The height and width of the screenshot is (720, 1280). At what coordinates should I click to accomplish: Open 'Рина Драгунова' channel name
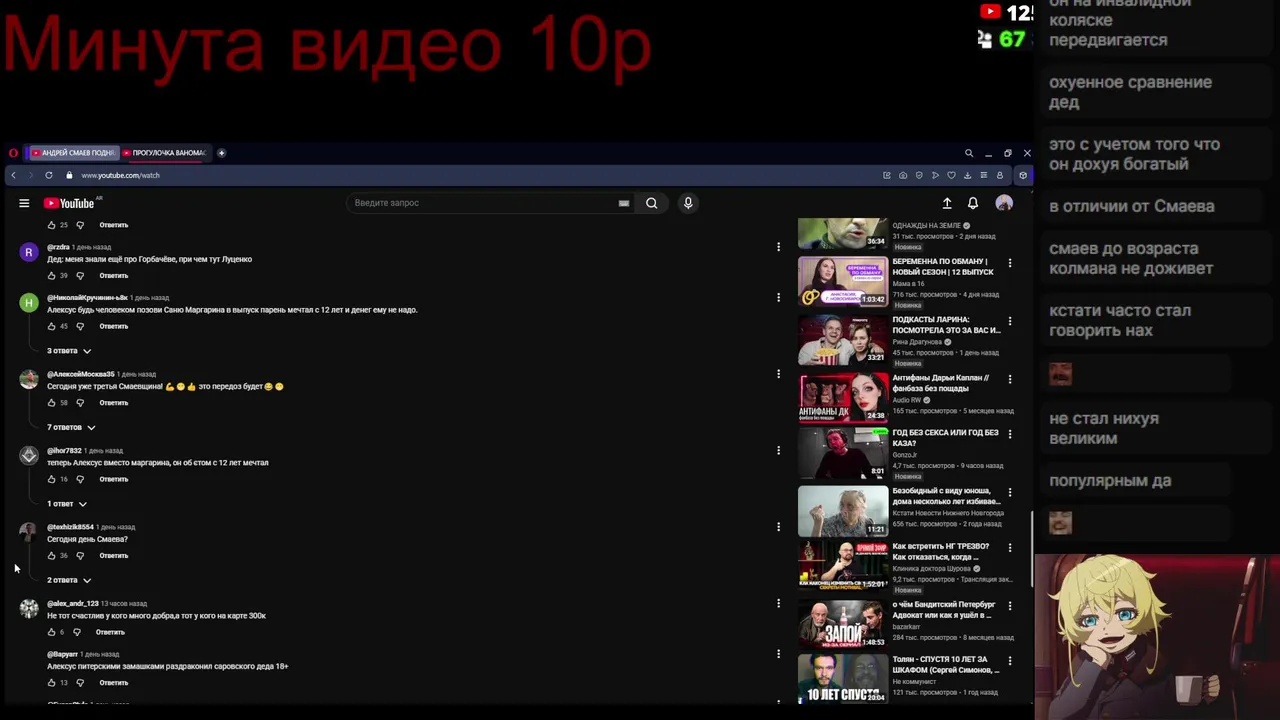918,342
